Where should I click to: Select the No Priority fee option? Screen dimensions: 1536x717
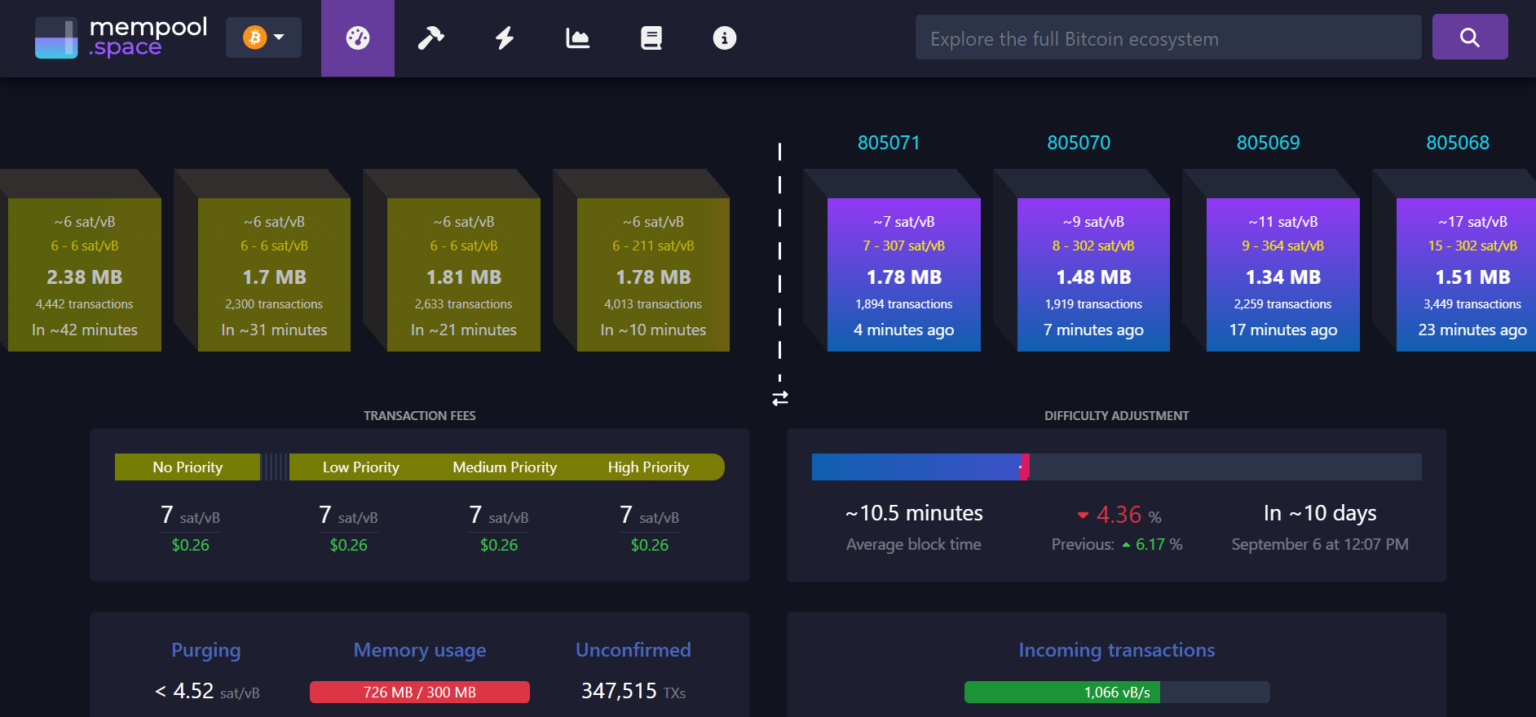187,466
